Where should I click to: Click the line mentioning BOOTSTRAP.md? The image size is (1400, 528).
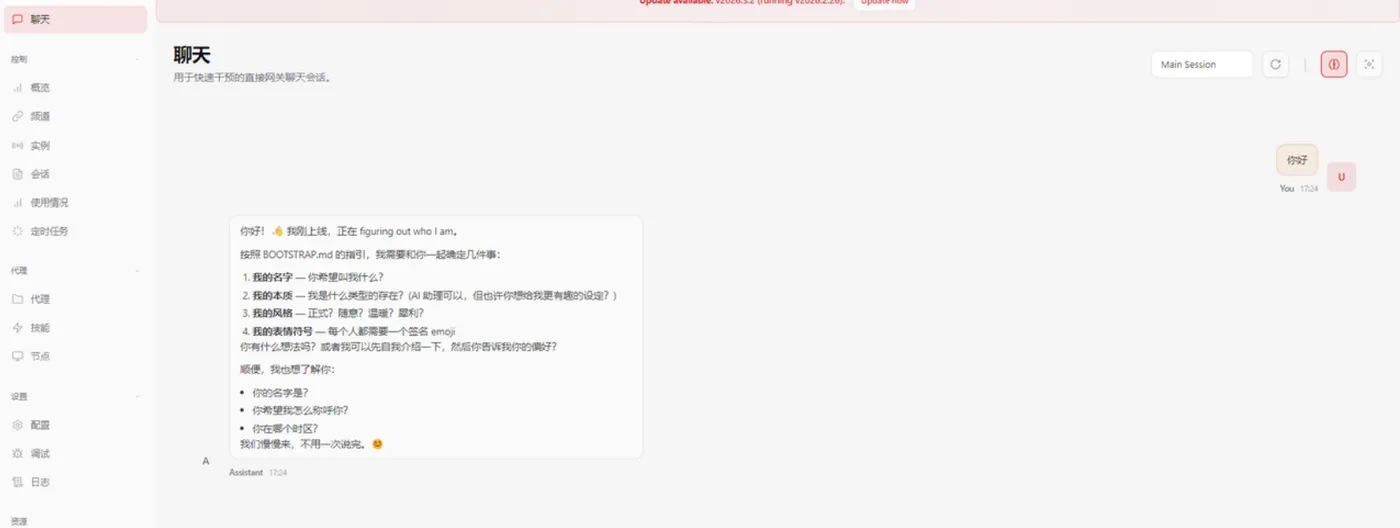[370, 254]
